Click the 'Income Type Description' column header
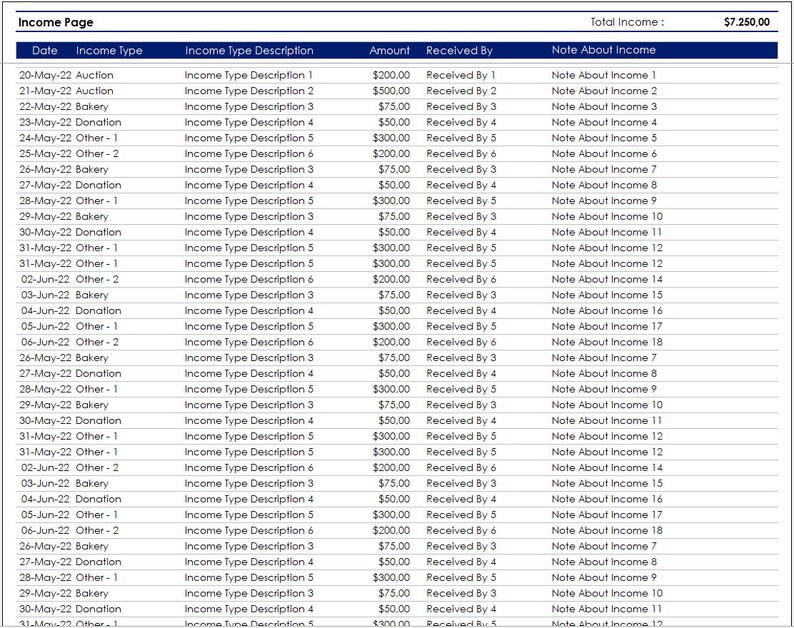Image resolution: width=794 pixels, height=628 pixels. point(249,51)
